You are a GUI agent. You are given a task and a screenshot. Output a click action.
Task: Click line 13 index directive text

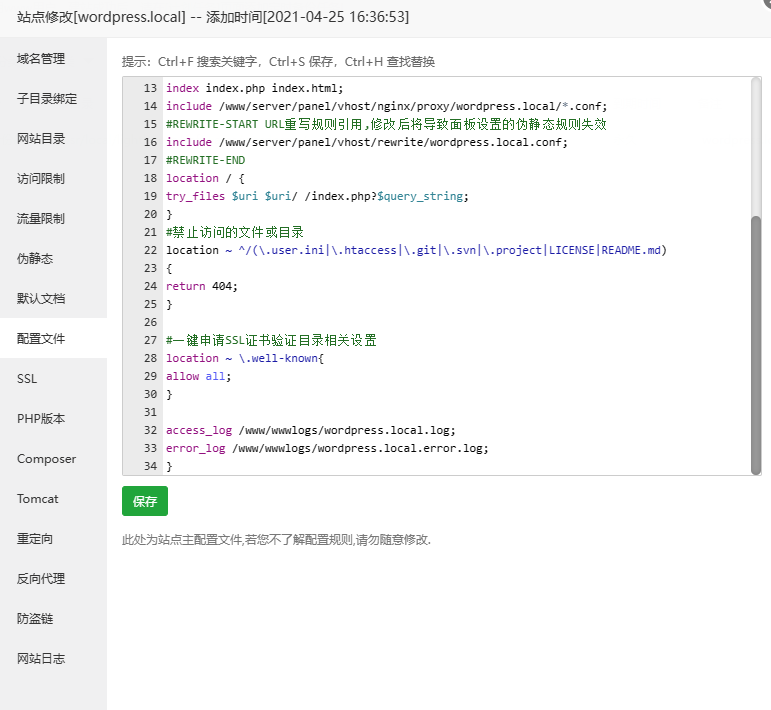point(254,89)
